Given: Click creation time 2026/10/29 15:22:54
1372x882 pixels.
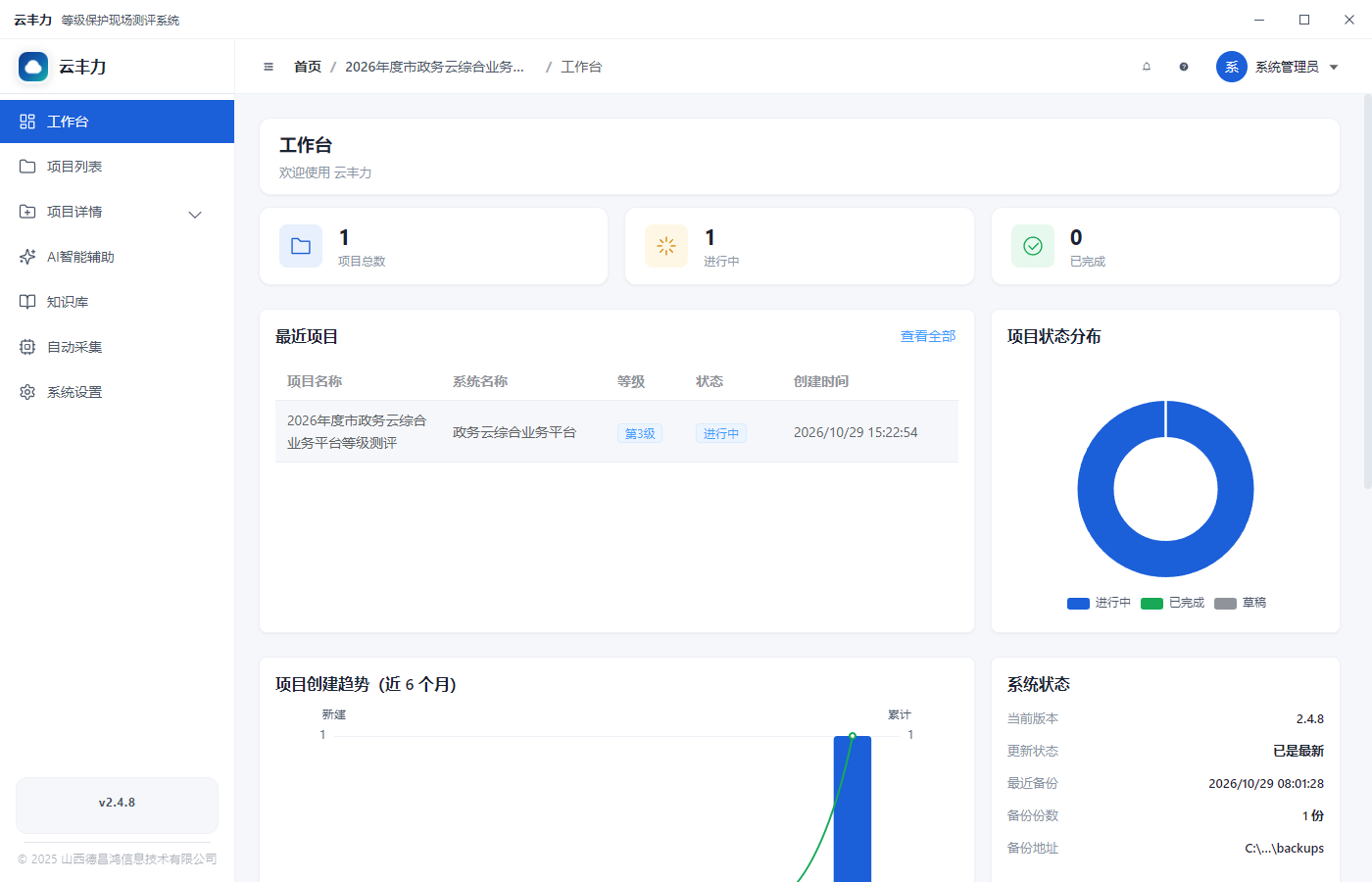Looking at the screenshot, I should click(856, 432).
